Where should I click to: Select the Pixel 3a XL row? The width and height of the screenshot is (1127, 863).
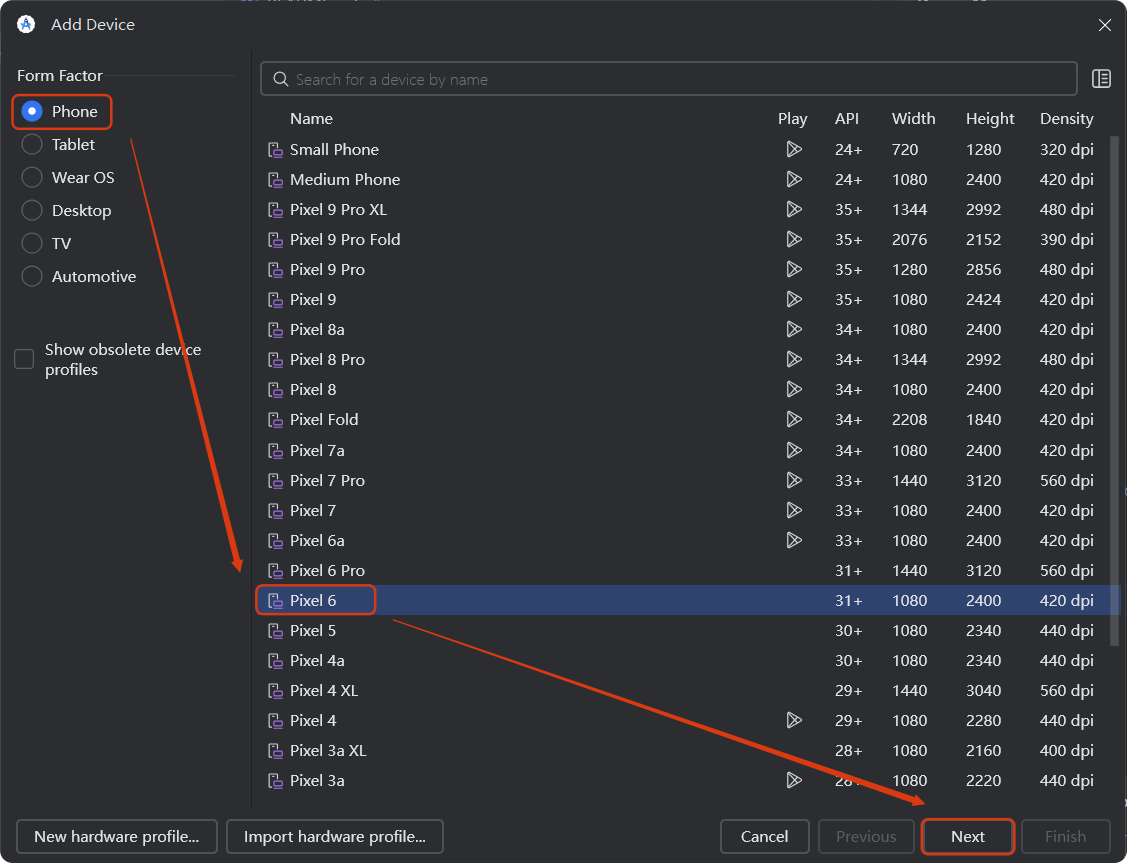[688, 751]
